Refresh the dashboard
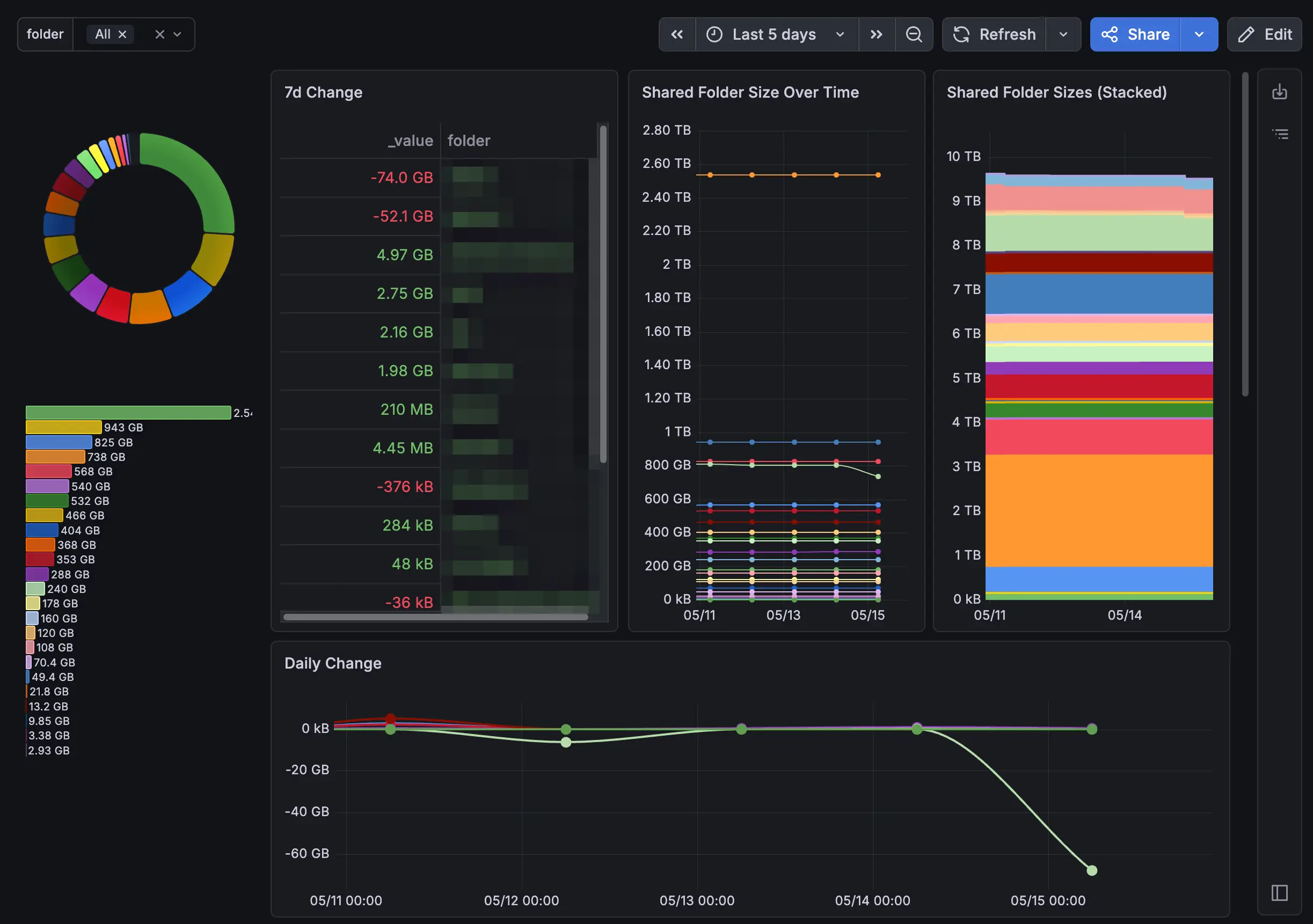Viewport: 1313px width, 924px height. (994, 34)
